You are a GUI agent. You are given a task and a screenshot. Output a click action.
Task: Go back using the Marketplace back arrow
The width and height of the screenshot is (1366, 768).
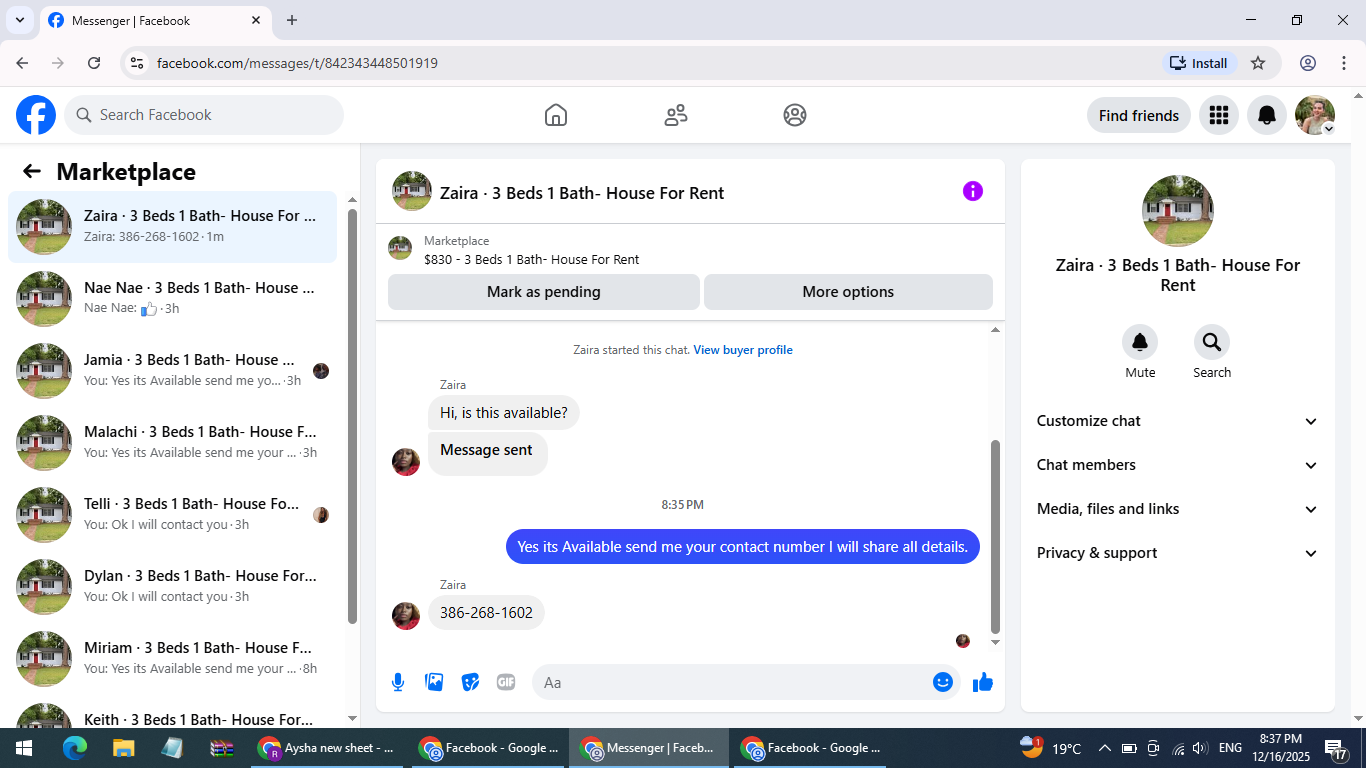point(32,171)
